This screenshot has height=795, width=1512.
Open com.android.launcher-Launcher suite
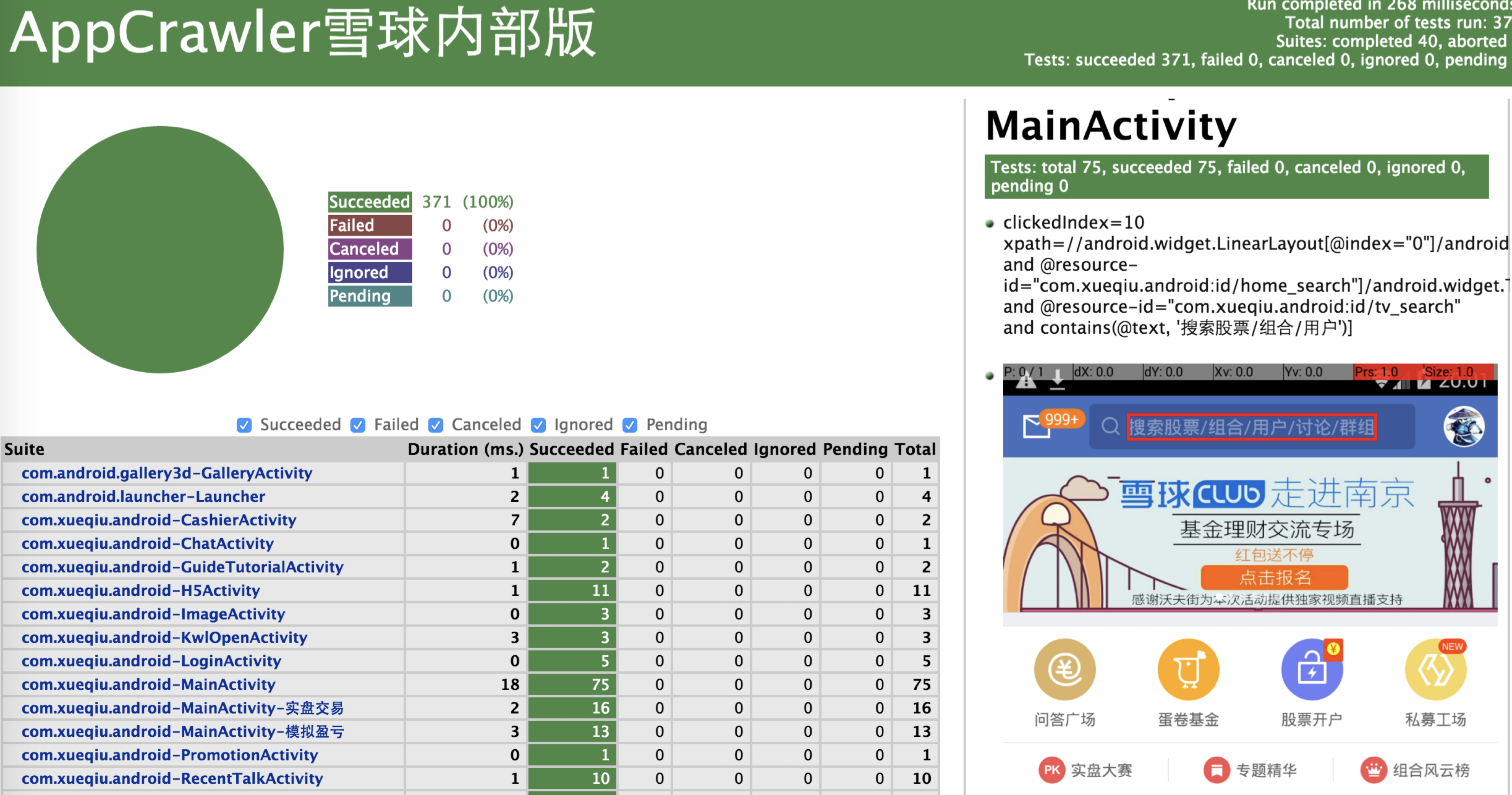143,496
